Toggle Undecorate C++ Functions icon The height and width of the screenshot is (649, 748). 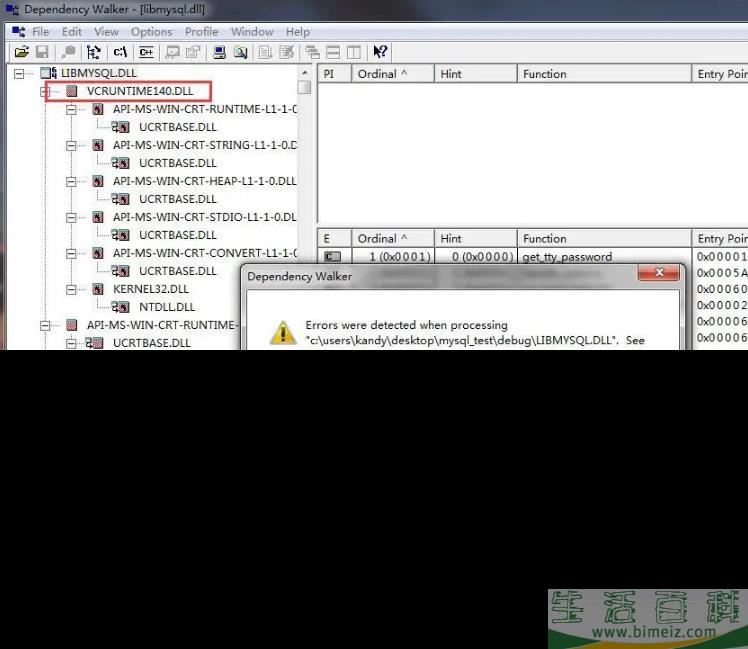click(146, 52)
